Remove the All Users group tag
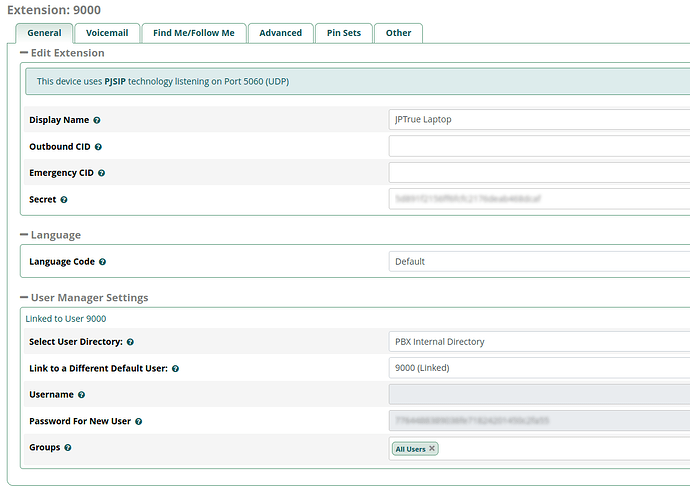Image resolution: width=690 pixels, height=496 pixels. (x=432, y=449)
